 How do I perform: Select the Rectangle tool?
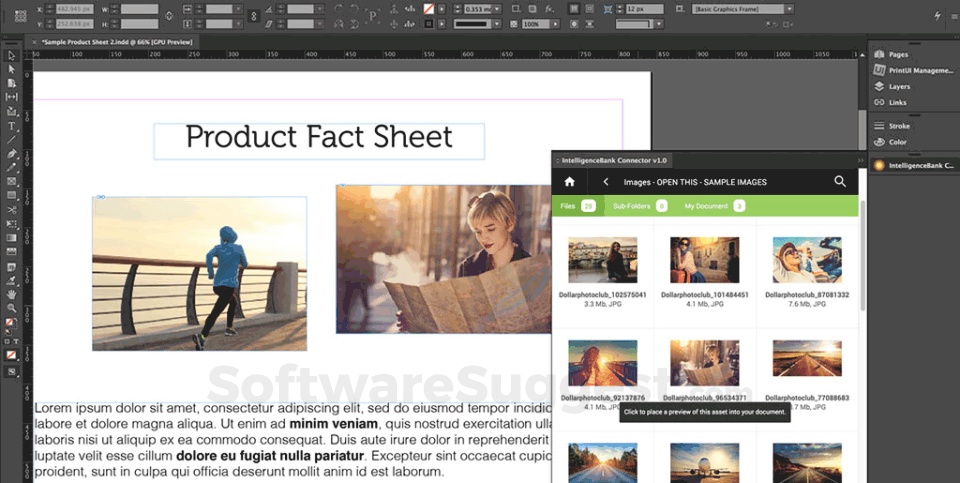pos(12,195)
